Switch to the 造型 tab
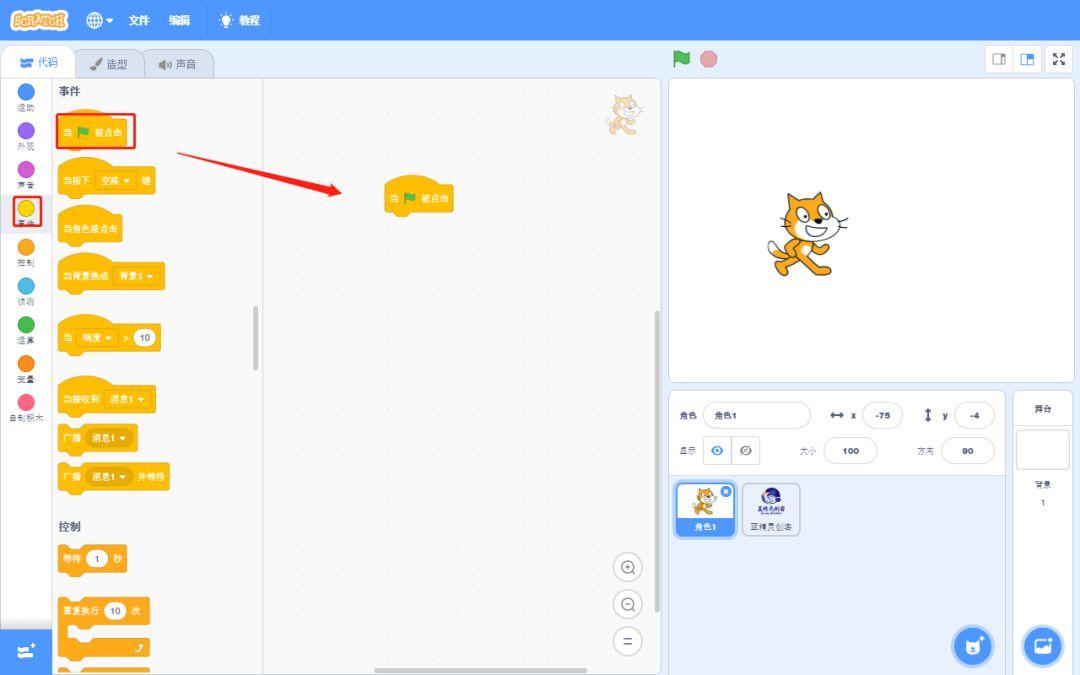Viewport: 1080px width, 675px height. point(109,64)
